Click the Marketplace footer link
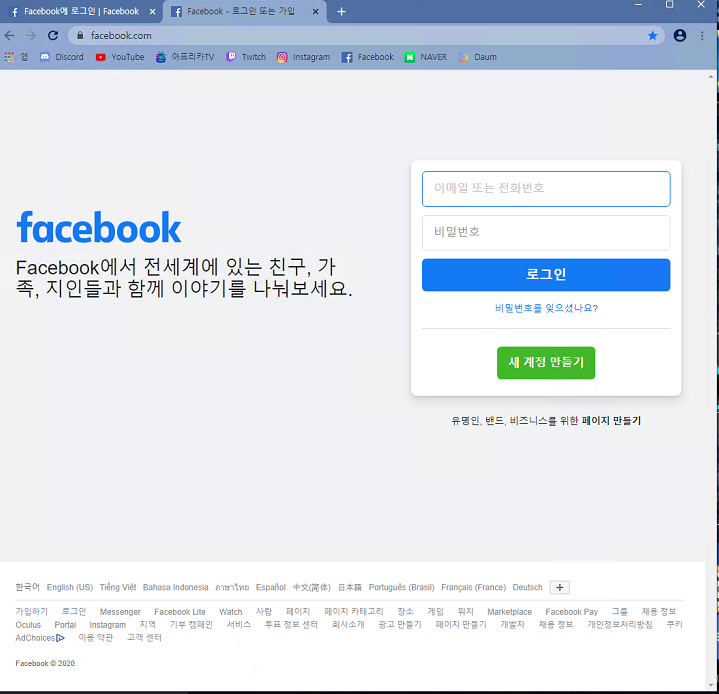Screen dimensions: 719x694 coord(509,611)
